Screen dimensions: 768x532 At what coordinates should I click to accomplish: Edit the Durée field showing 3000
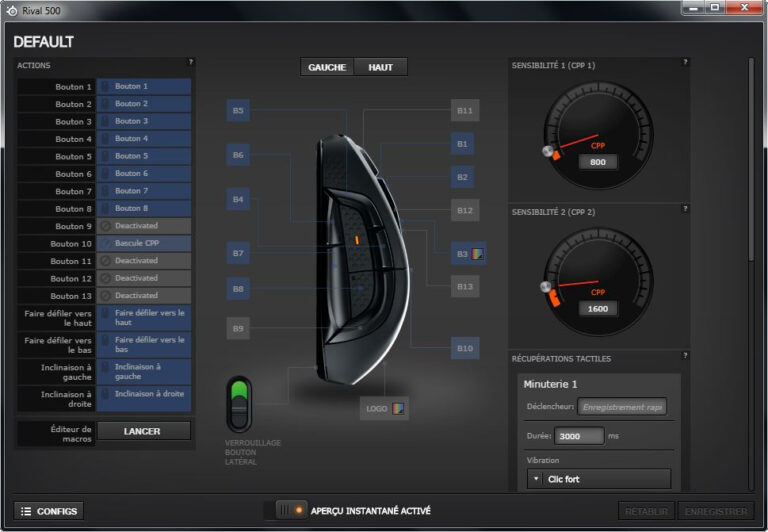[579, 436]
